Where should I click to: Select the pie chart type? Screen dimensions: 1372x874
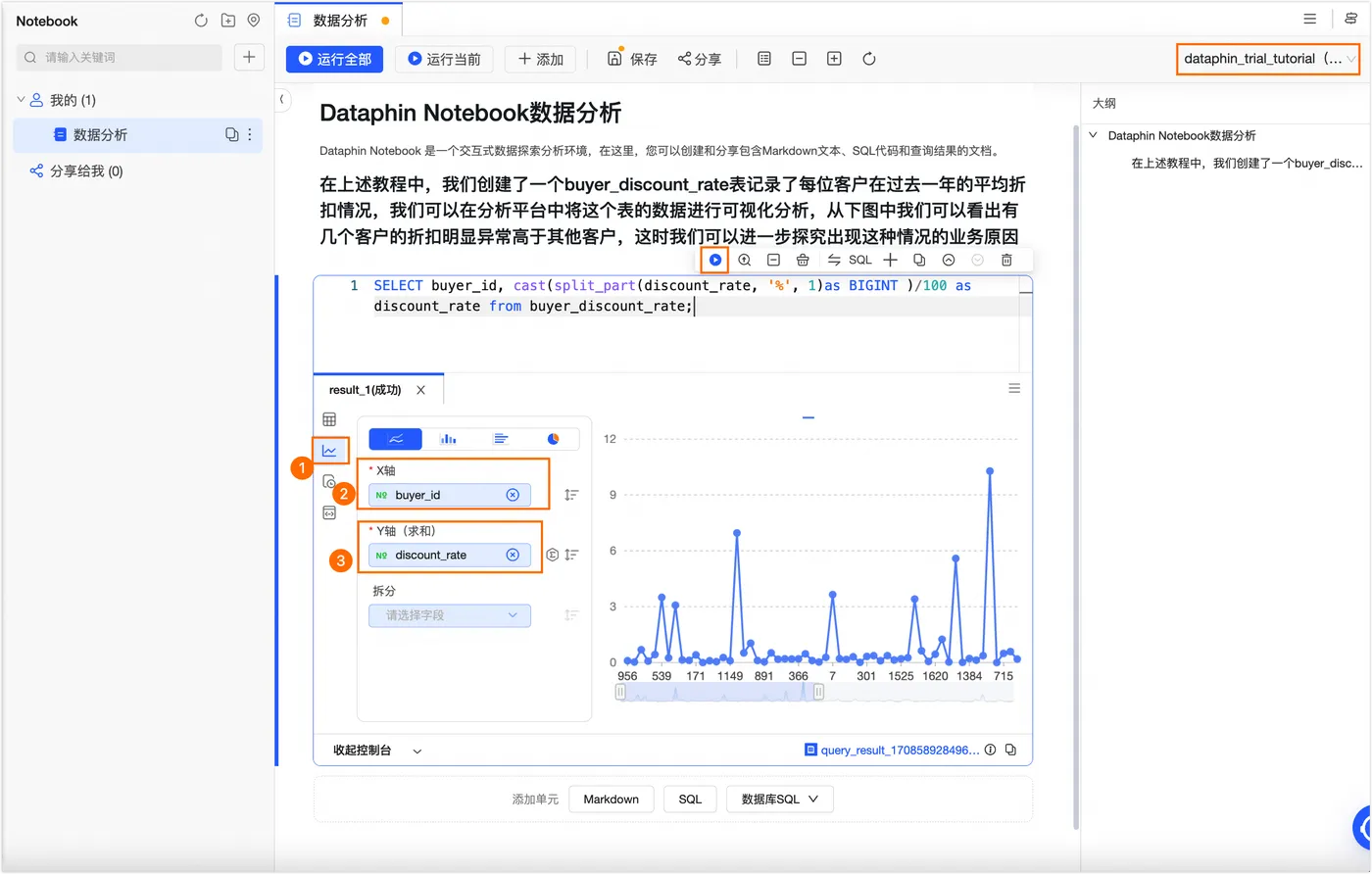[553, 438]
